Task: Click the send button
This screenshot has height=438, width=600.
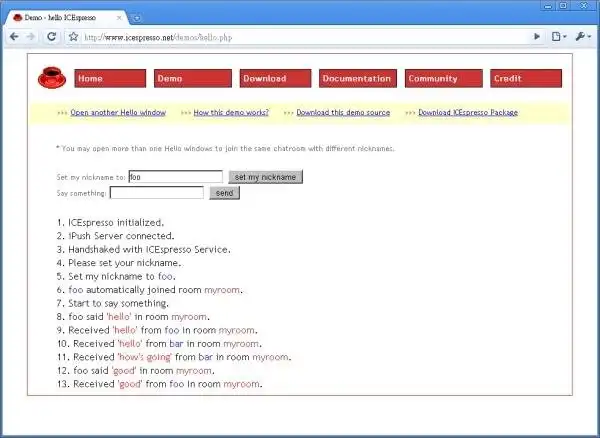Action: coord(225,193)
